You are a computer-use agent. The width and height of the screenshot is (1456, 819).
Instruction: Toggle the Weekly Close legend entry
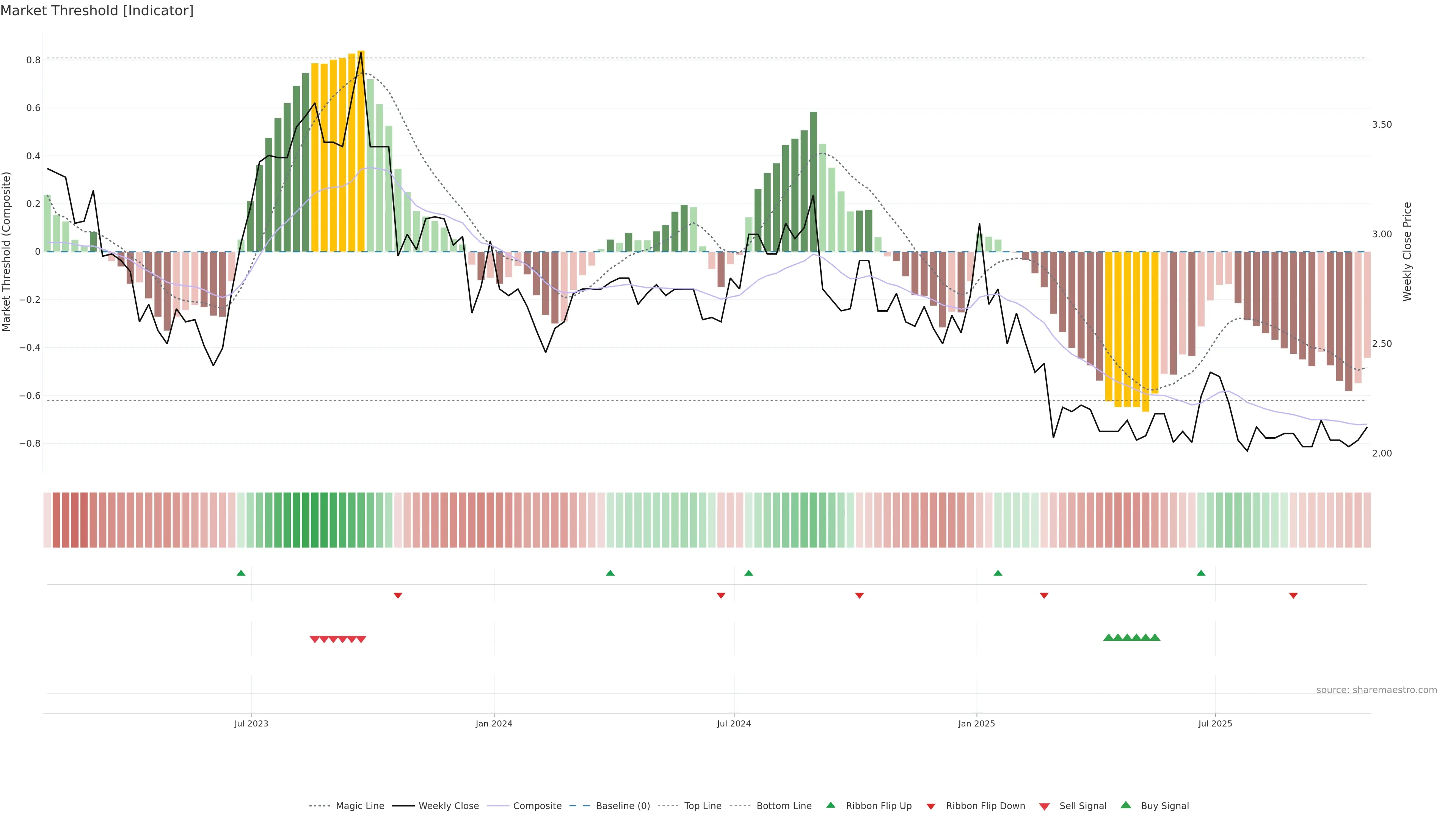(x=448, y=805)
